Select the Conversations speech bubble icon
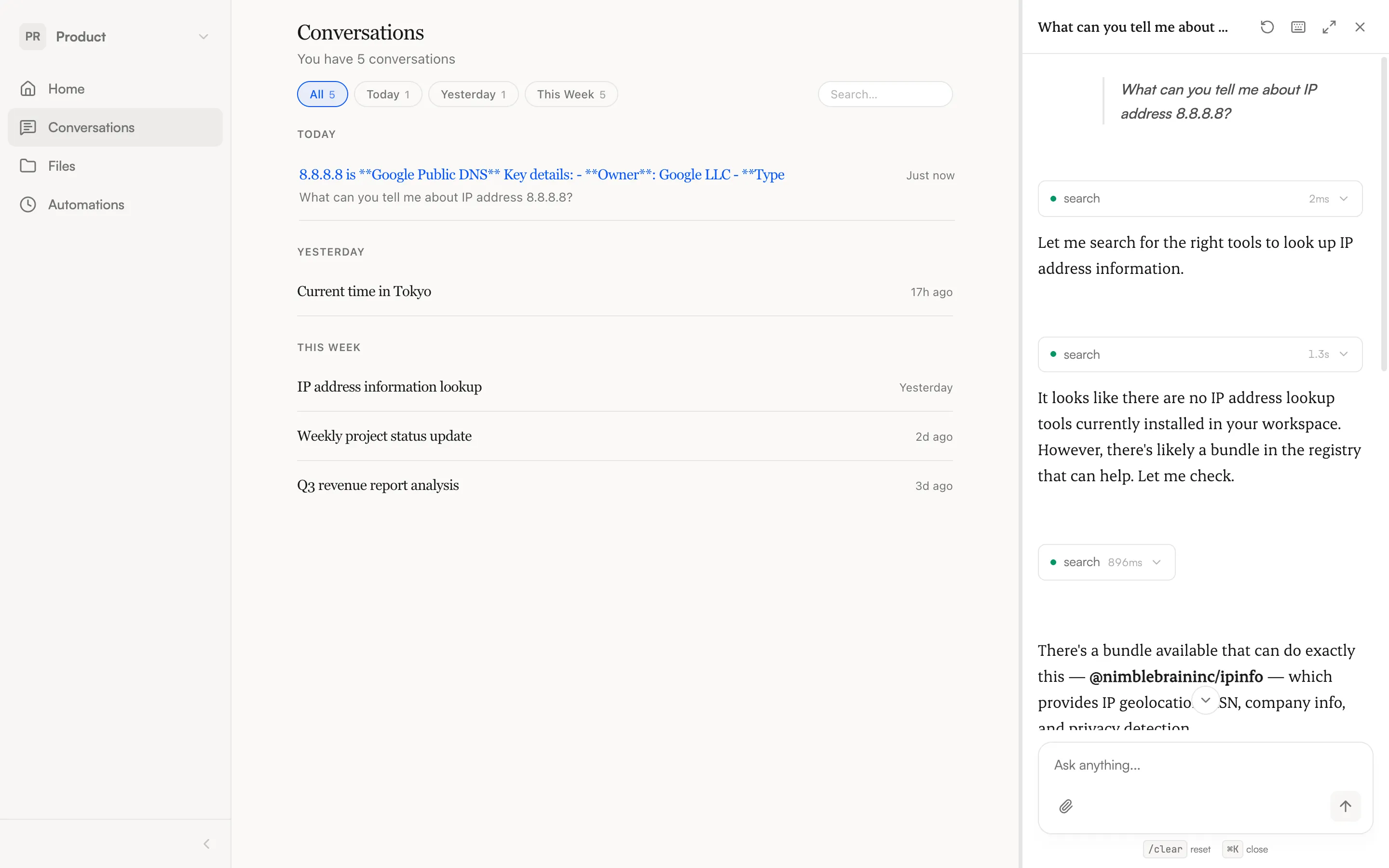Viewport: 1389px width, 868px height. [28, 127]
